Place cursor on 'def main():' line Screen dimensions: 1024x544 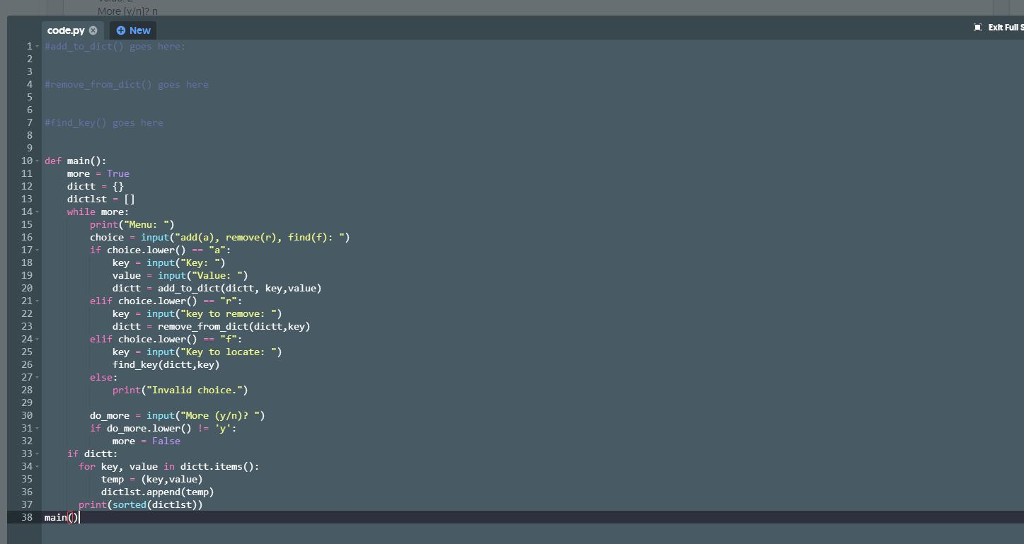coord(75,161)
